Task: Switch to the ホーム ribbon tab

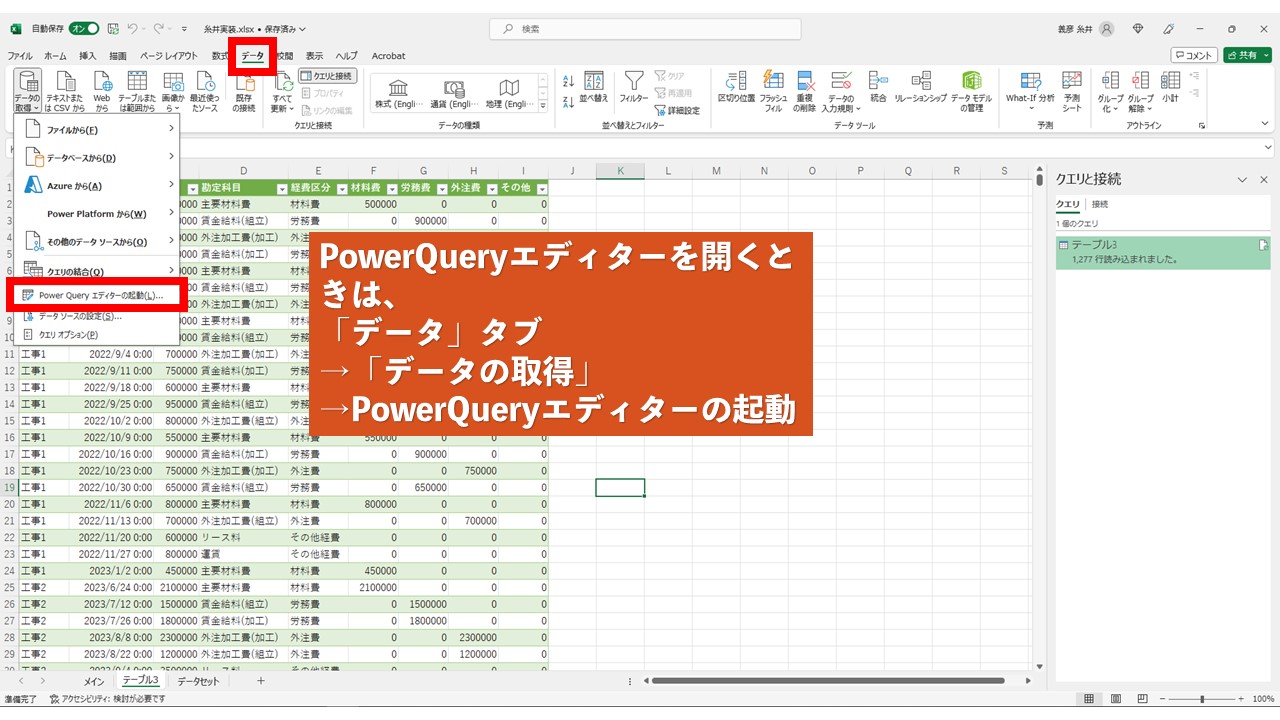Action: [x=55, y=56]
